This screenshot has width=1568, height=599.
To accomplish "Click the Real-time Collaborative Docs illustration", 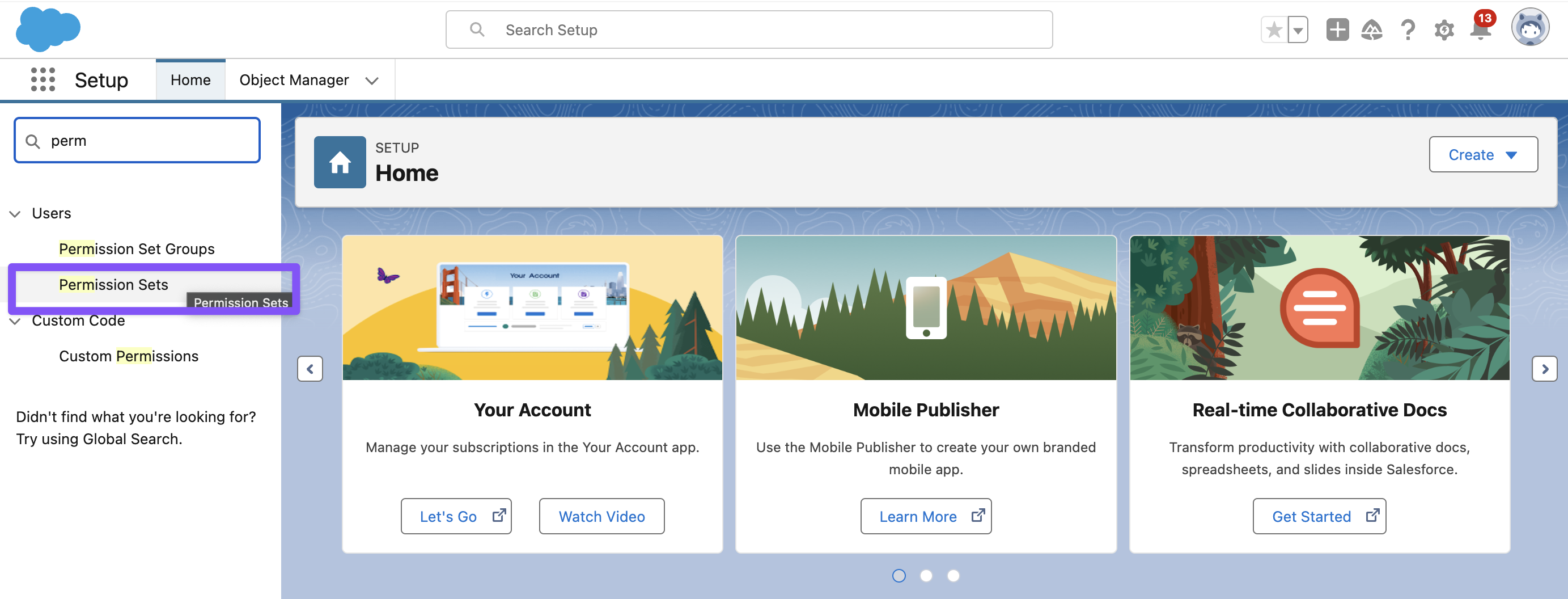I will (1319, 308).
